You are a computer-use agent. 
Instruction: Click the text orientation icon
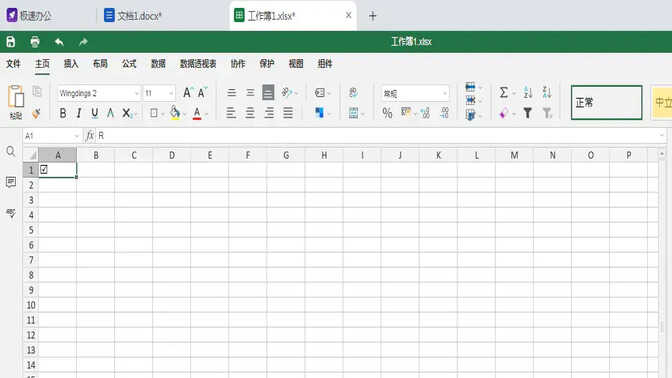(x=287, y=93)
